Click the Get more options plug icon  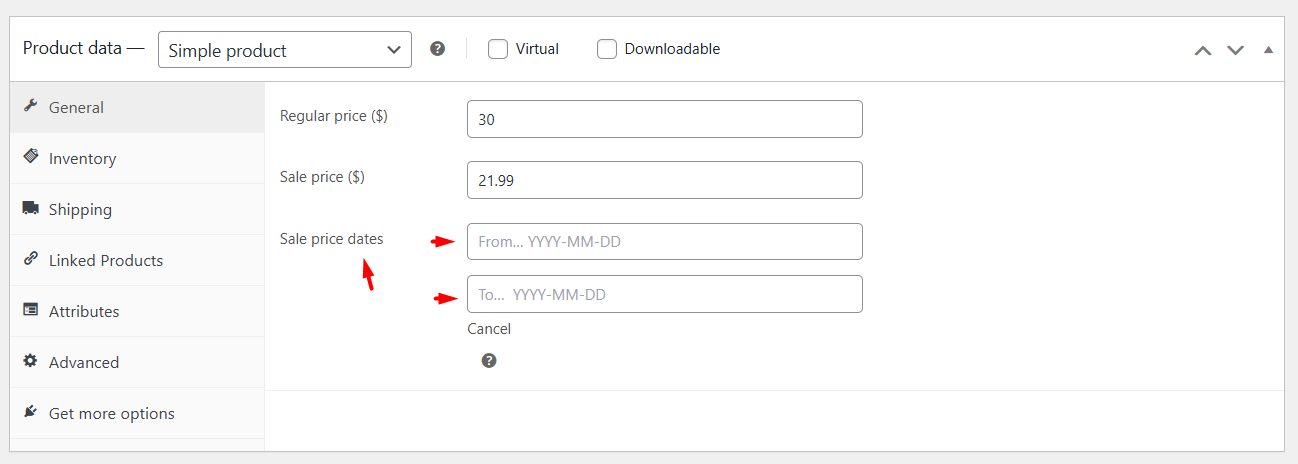[30, 412]
